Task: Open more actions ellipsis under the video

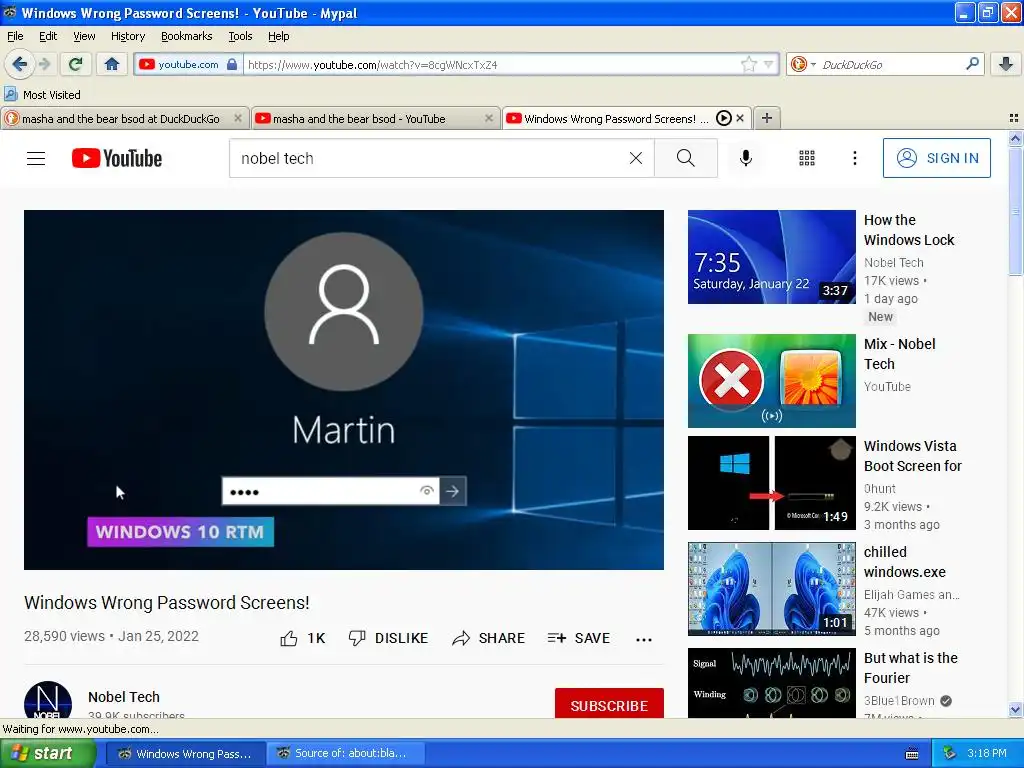Action: click(644, 639)
